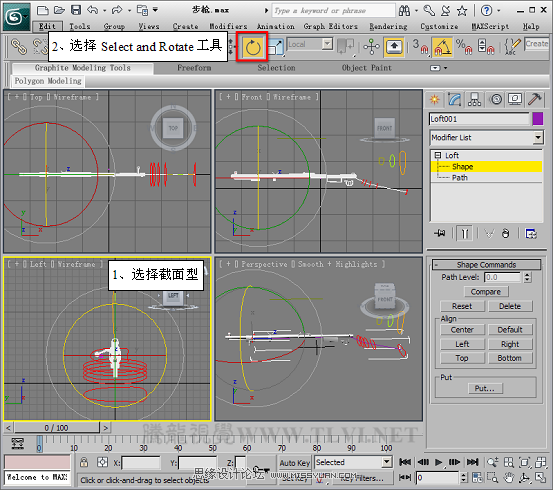Open the 3ds Max application menu logo
The width and height of the screenshot is (553, 490).
17,17
